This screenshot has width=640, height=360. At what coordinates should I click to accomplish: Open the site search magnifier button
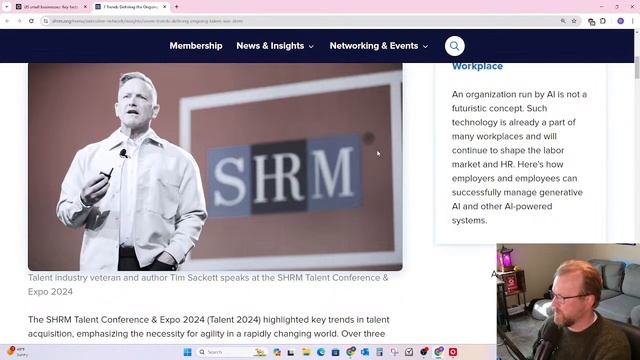[454, 46]
